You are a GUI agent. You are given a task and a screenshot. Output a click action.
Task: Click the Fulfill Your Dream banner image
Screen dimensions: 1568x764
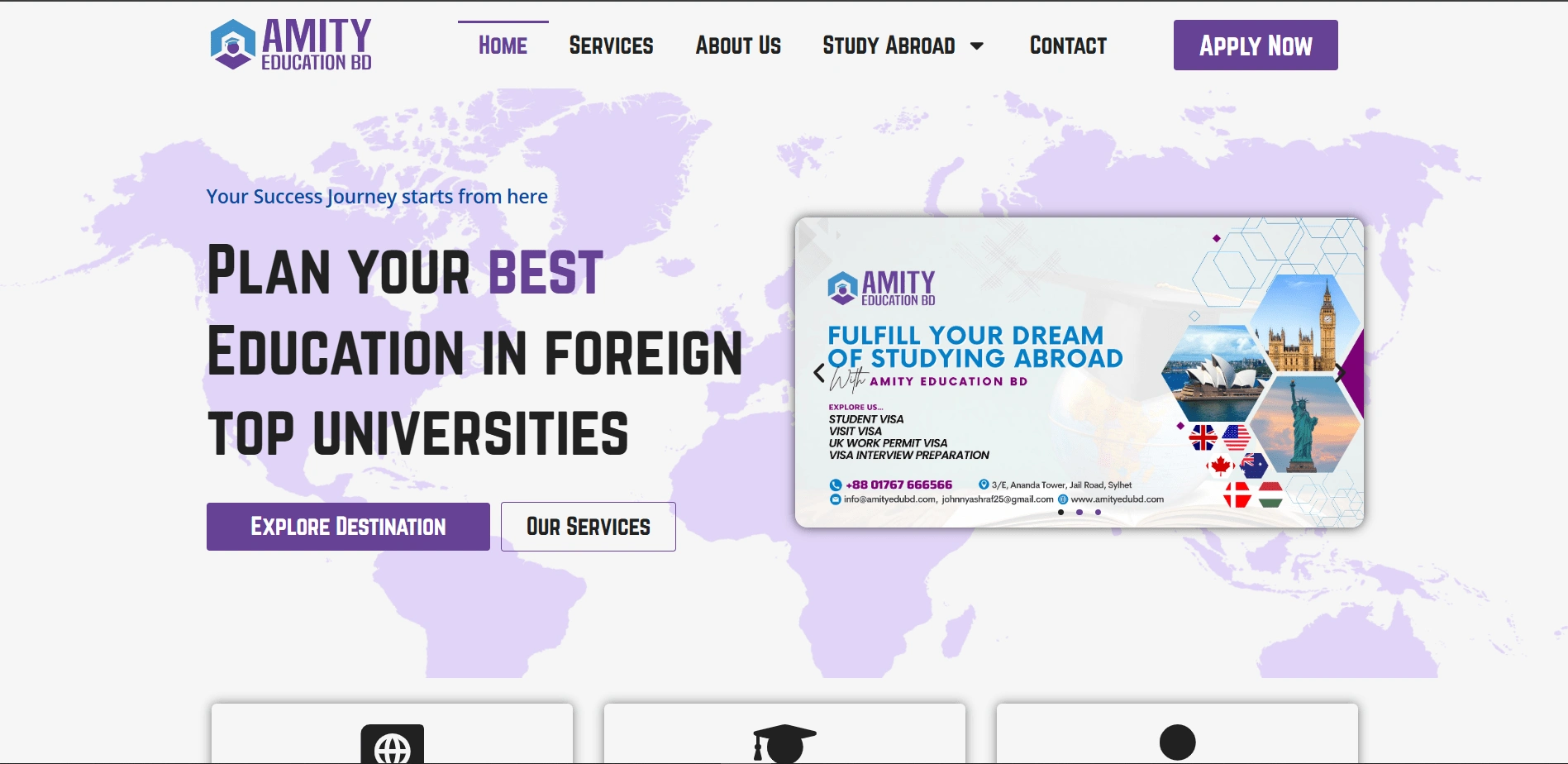tap(1079, 372)
